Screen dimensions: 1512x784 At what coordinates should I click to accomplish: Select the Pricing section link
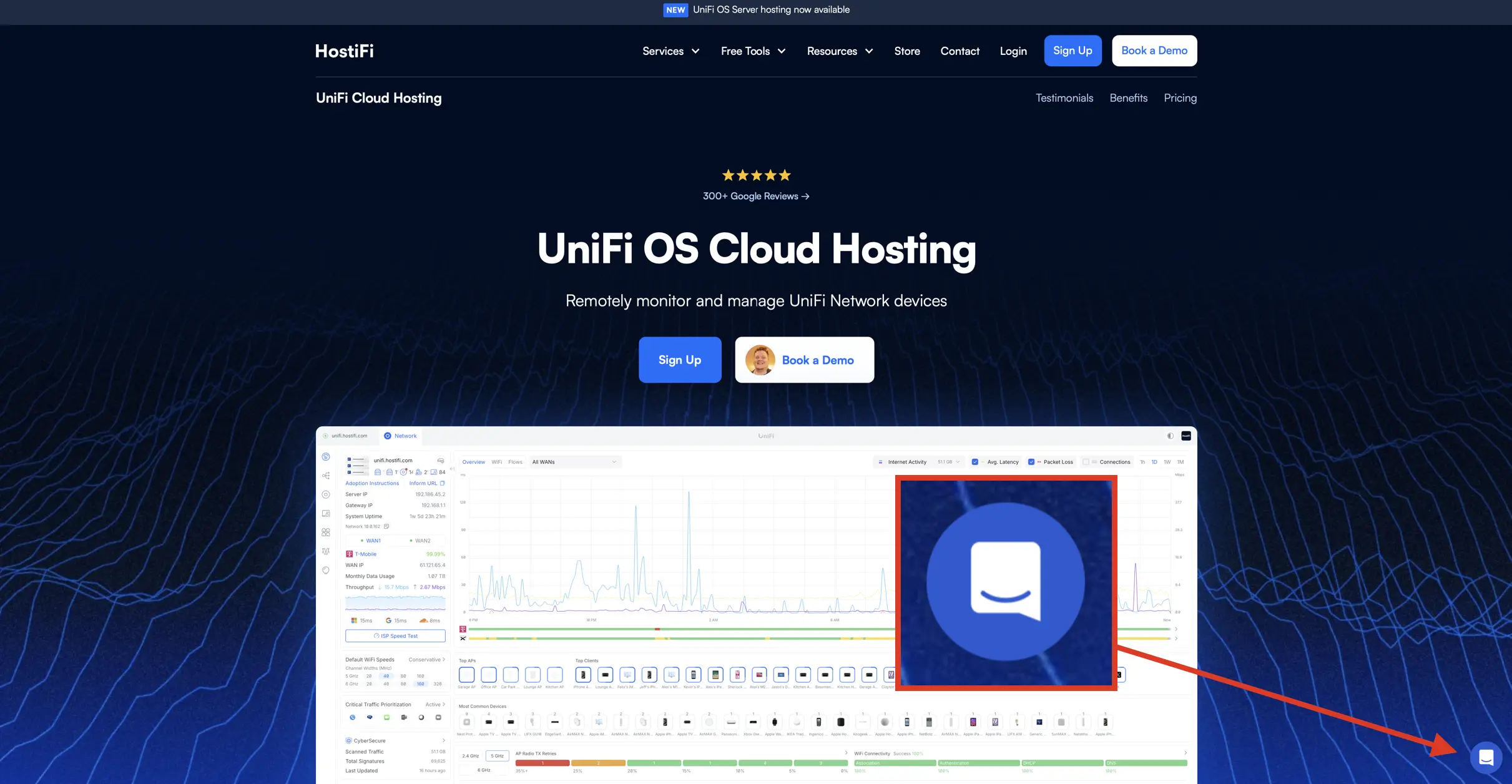(x=1180, y=98)
